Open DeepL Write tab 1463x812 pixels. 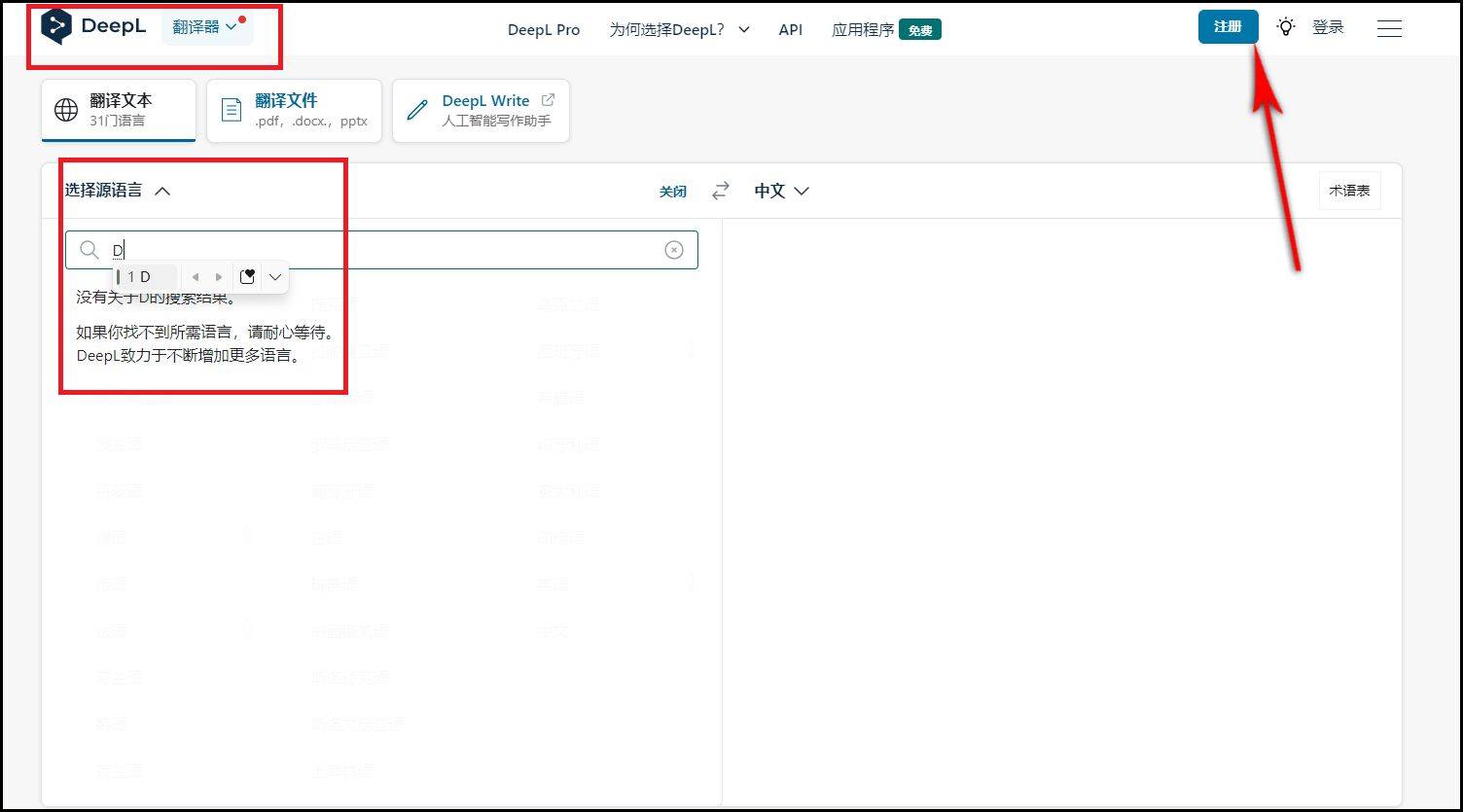[481, 110]
